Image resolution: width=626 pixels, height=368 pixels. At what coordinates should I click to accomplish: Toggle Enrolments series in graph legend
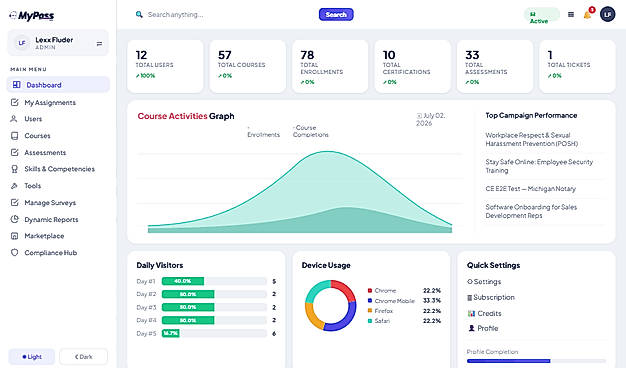263,131
